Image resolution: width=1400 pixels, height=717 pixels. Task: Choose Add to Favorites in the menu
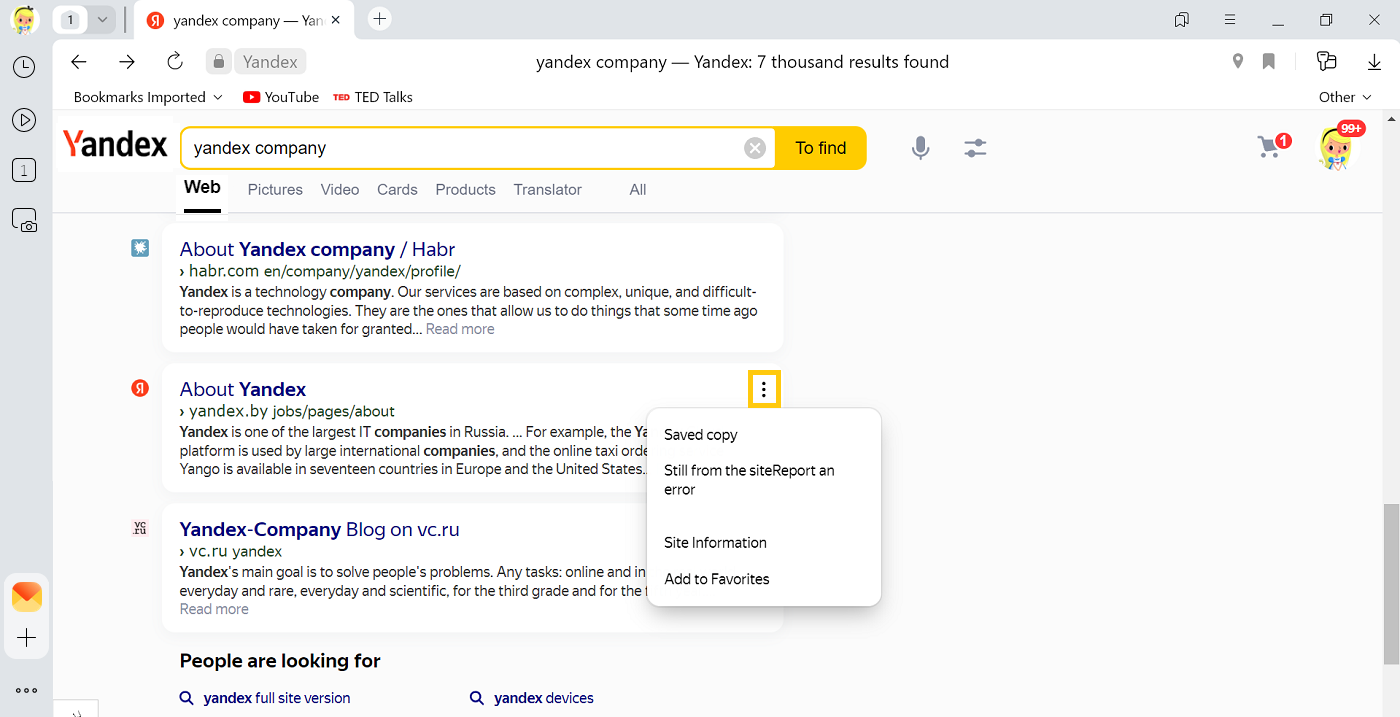pyautogui.click(x=716, y=579)
